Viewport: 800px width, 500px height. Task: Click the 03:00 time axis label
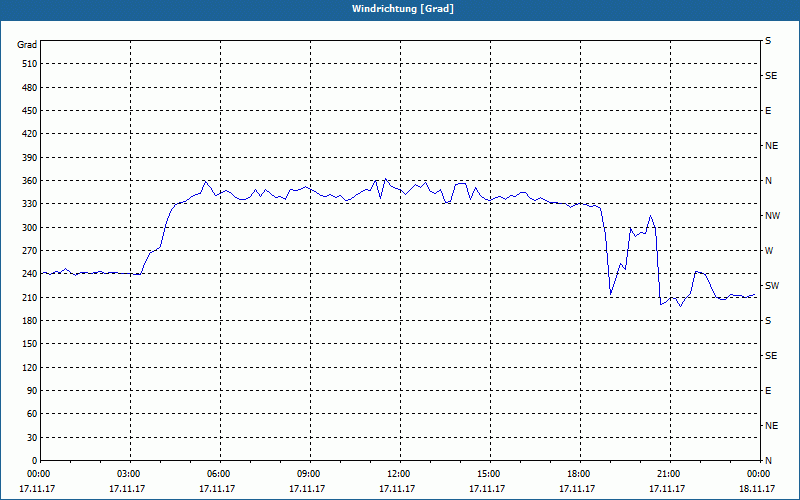tap(129, 474)
